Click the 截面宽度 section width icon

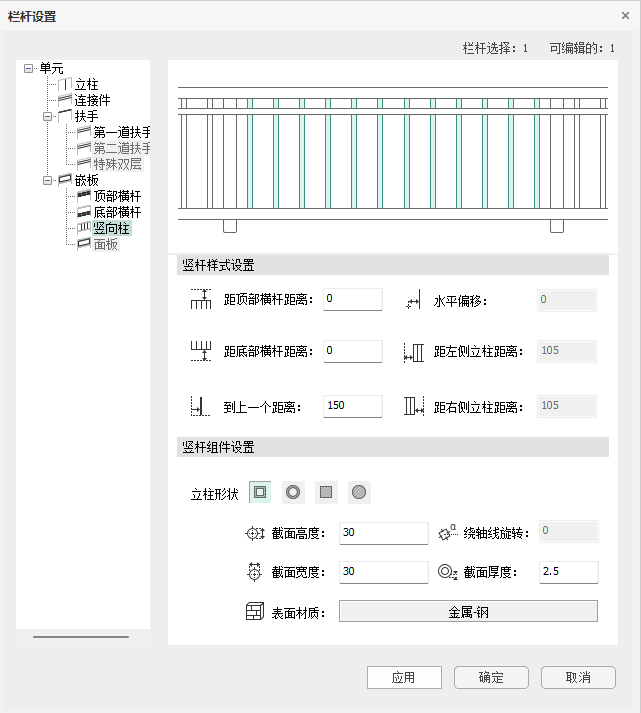[255, 572]
